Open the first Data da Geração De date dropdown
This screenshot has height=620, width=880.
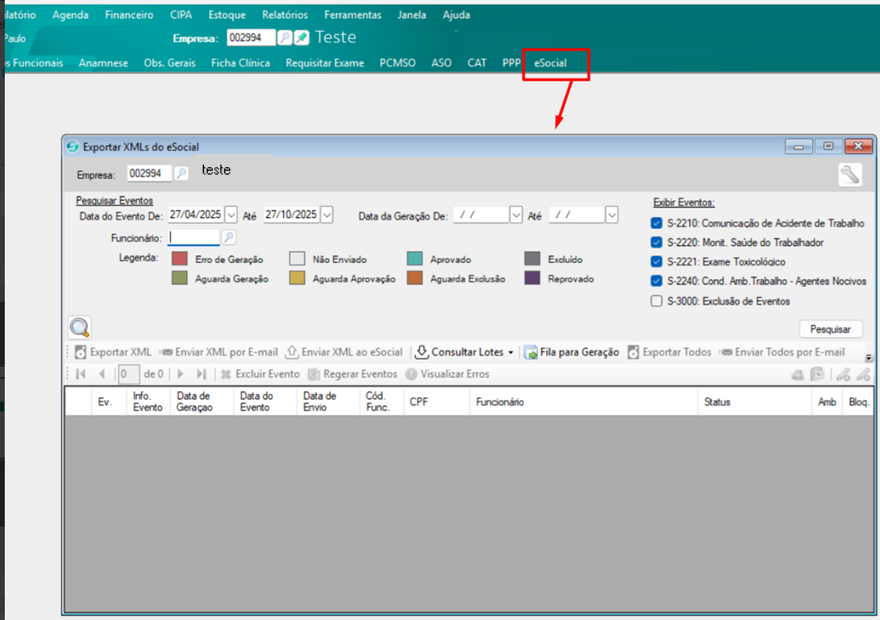point(516,215)
